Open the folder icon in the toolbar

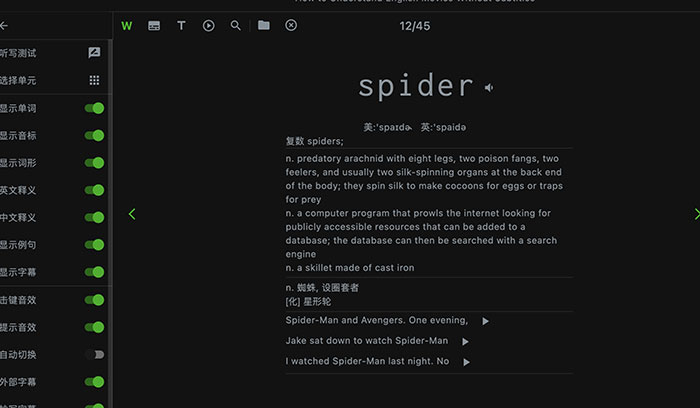[x=264, y=26]
